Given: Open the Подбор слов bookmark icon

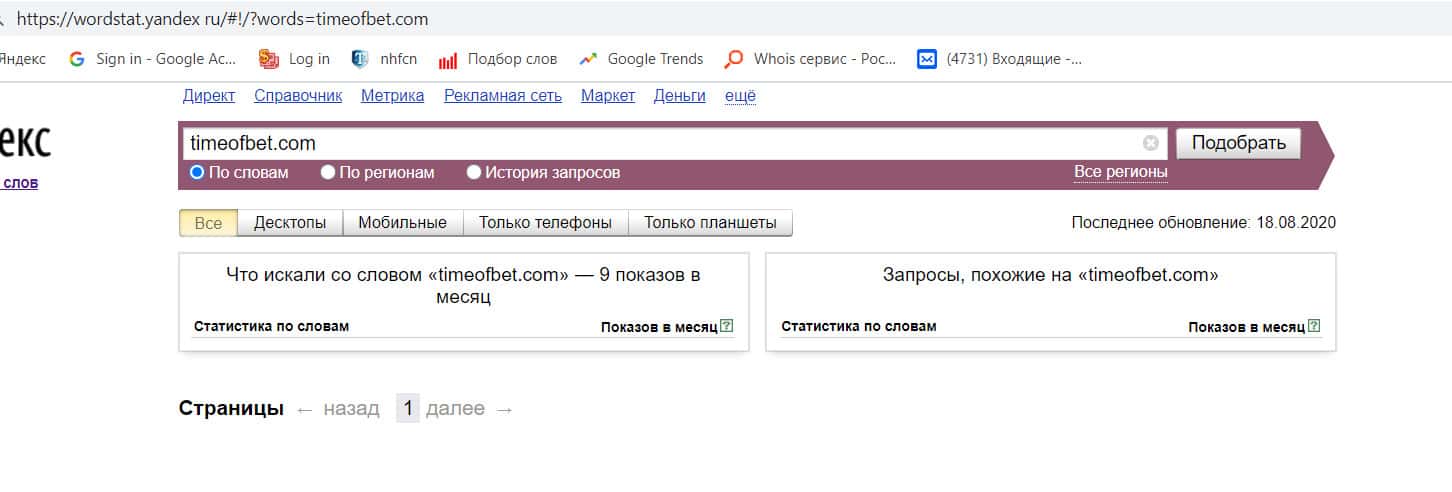Looking at the screenshot, I should (x=447, y=60).
